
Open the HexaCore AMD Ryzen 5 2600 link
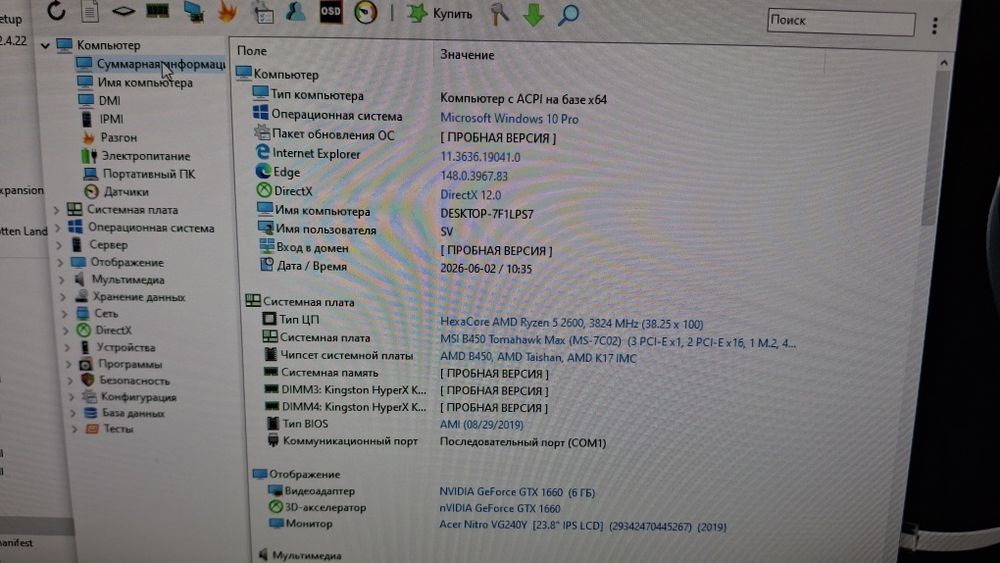point(571,323)
